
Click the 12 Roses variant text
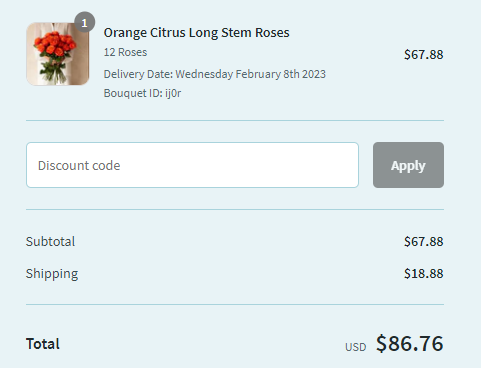125,52
